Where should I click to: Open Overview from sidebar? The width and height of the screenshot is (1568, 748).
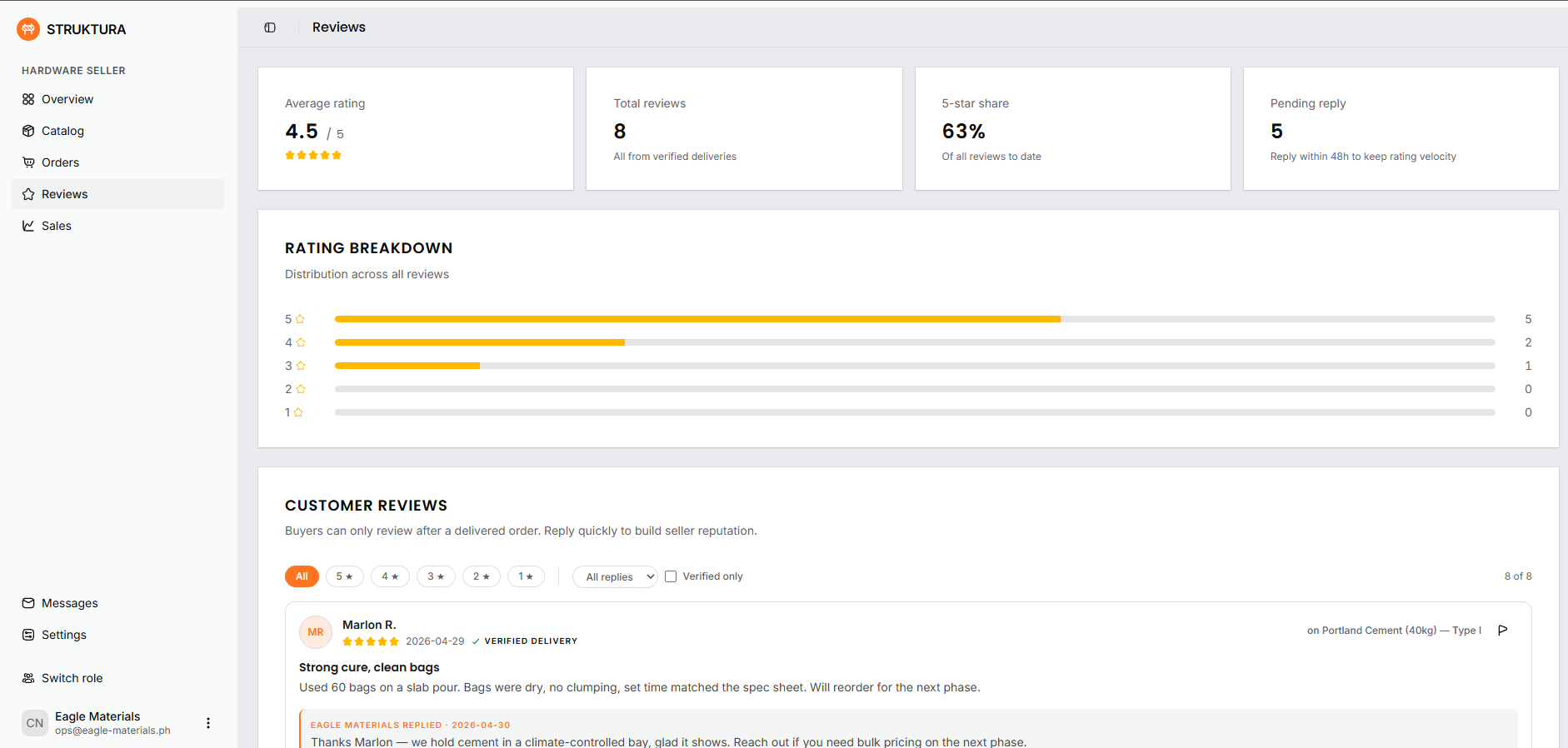[118, 99]
